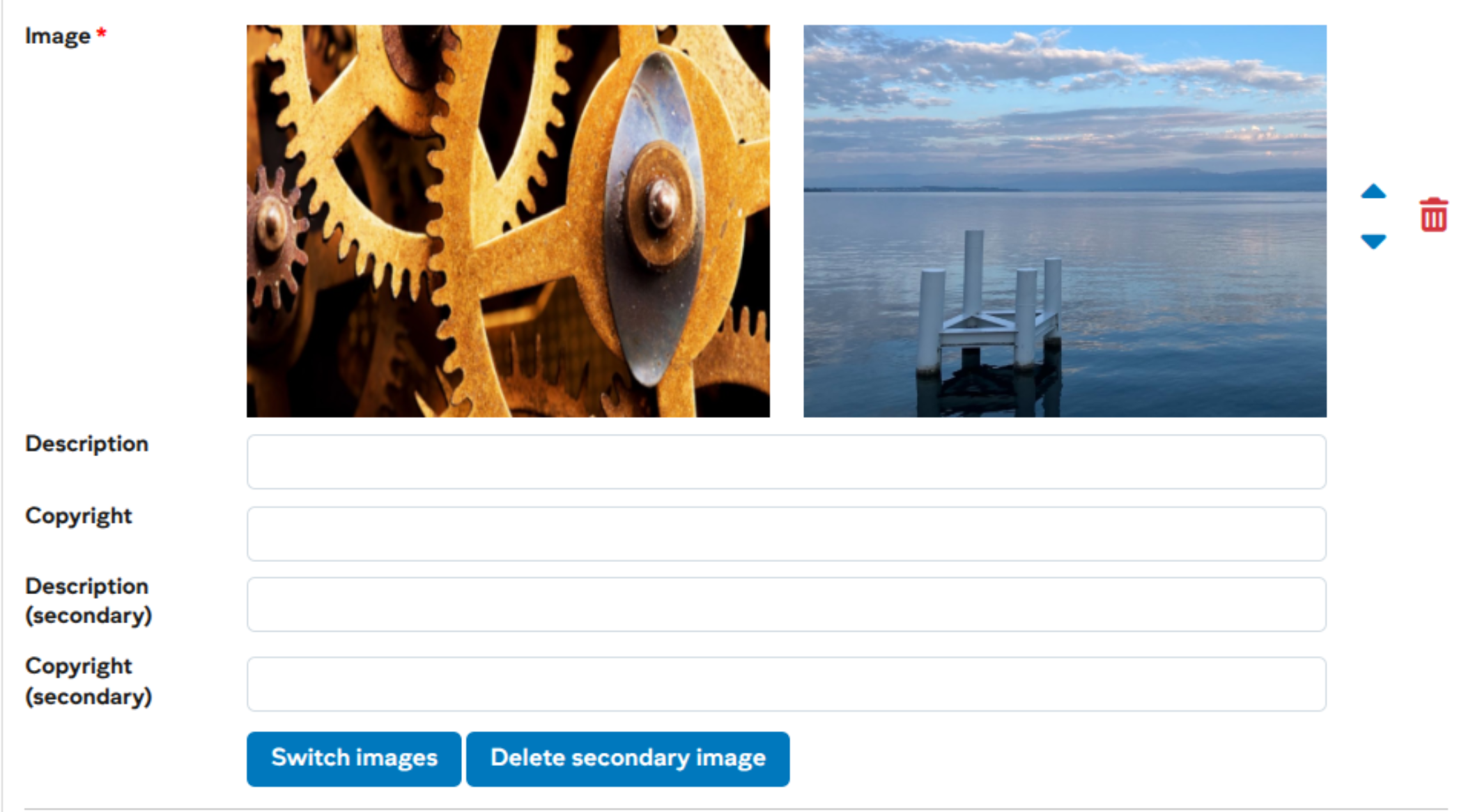This screenshot has width=1466, height=812.
Task: Click the white pier posts in the lake photo
Action: click(x=989, y=306)
